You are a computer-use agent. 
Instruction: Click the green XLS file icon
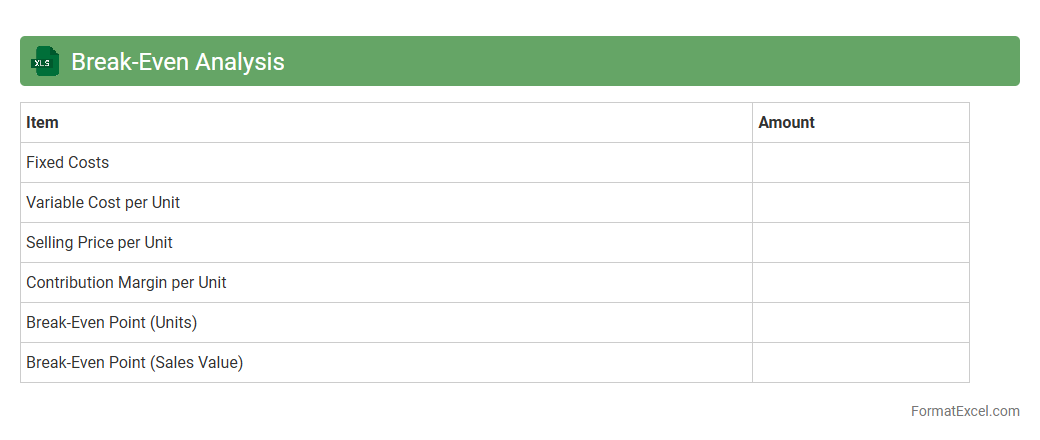(46, 61)
